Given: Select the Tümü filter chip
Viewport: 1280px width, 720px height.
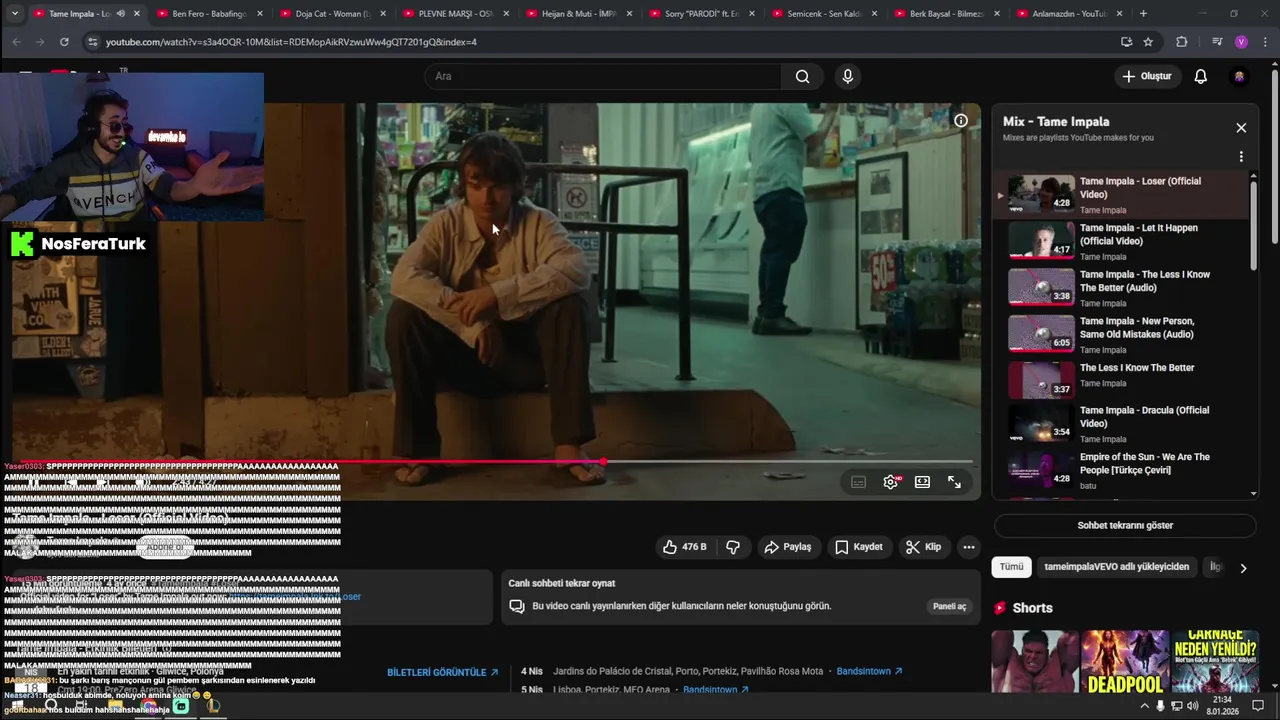Looking at the screenshot, I should coord(1012,567).
